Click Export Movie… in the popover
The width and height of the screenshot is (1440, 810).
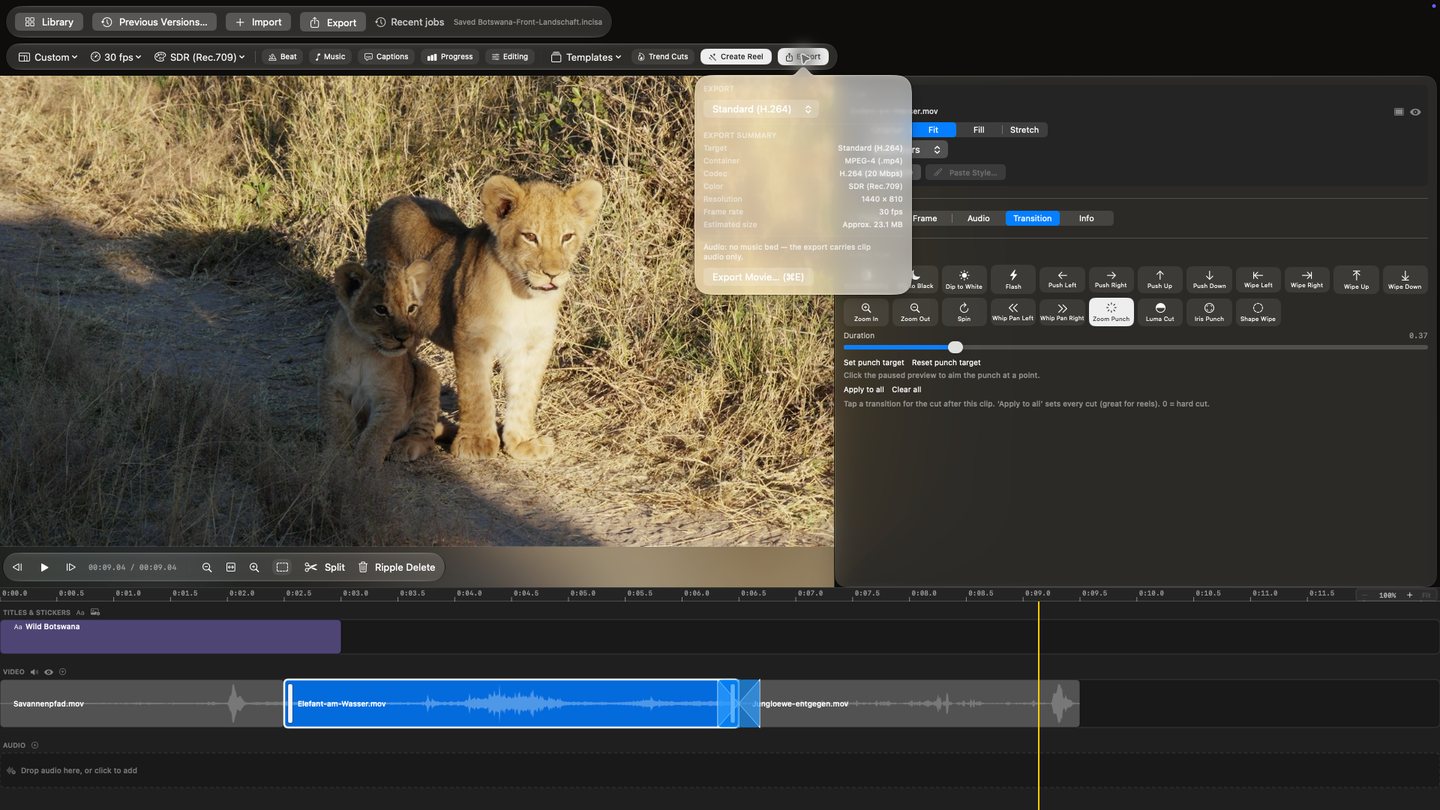click(x=758, y=277)
